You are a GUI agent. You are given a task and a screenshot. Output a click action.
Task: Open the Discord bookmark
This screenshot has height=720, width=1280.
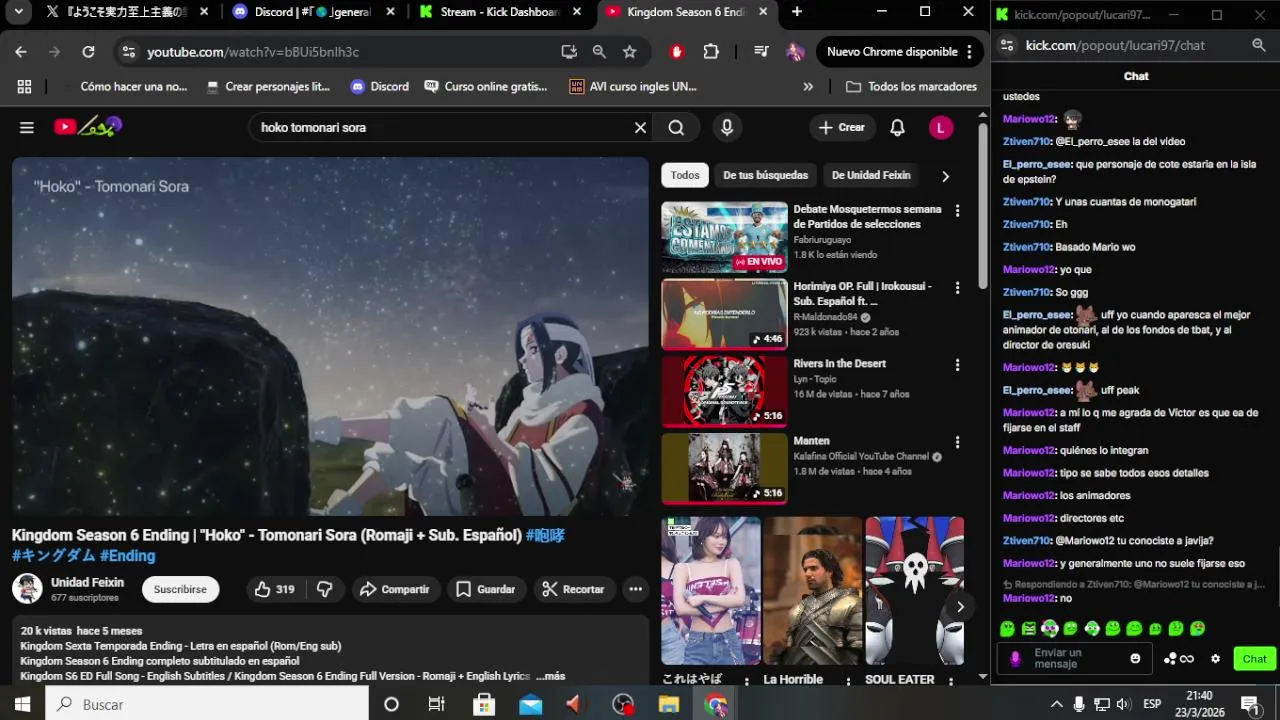[x=380, y=87]
